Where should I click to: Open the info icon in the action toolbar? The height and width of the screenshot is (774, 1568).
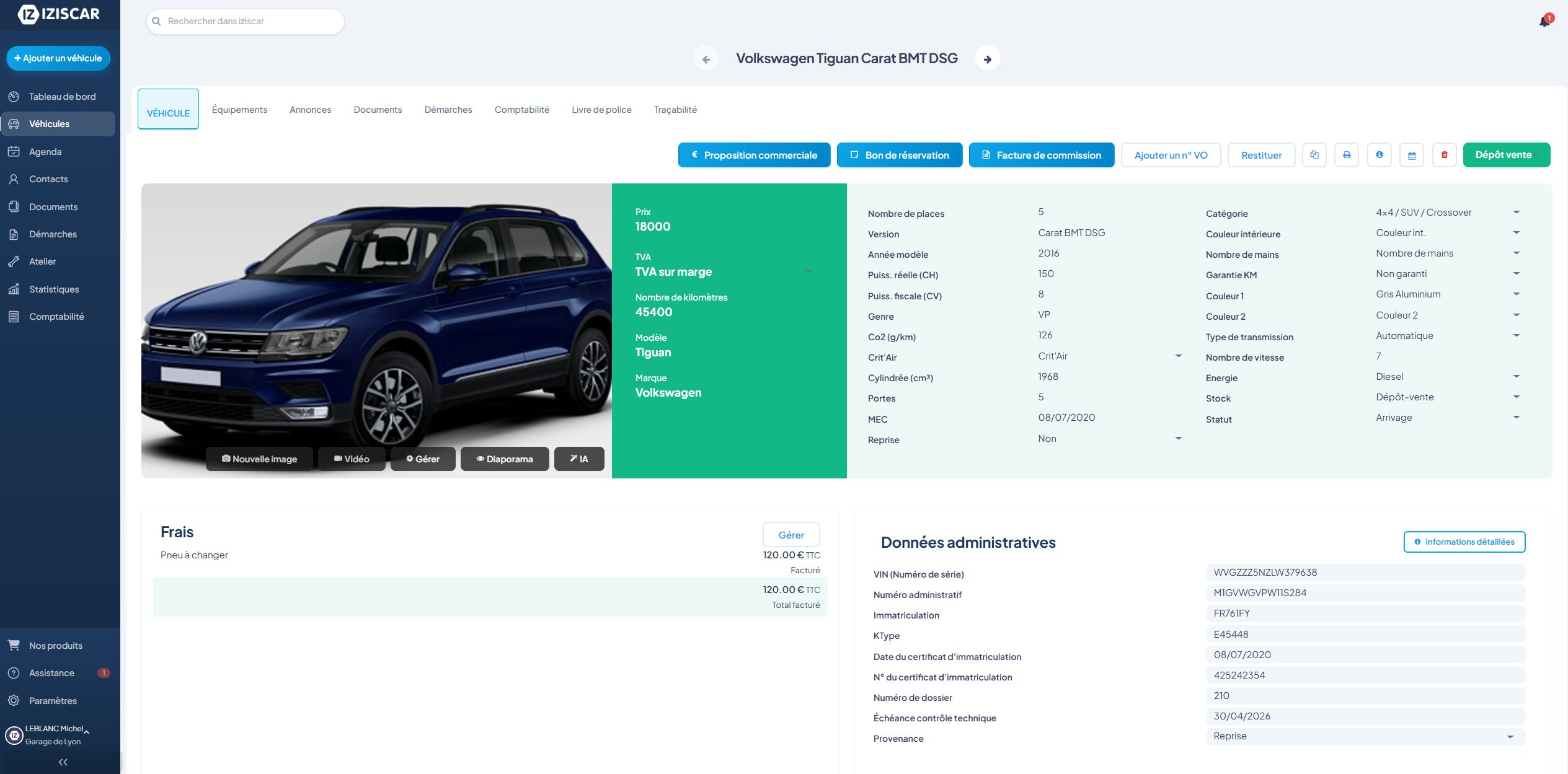pyautogui.click(x=1380, y=155)
